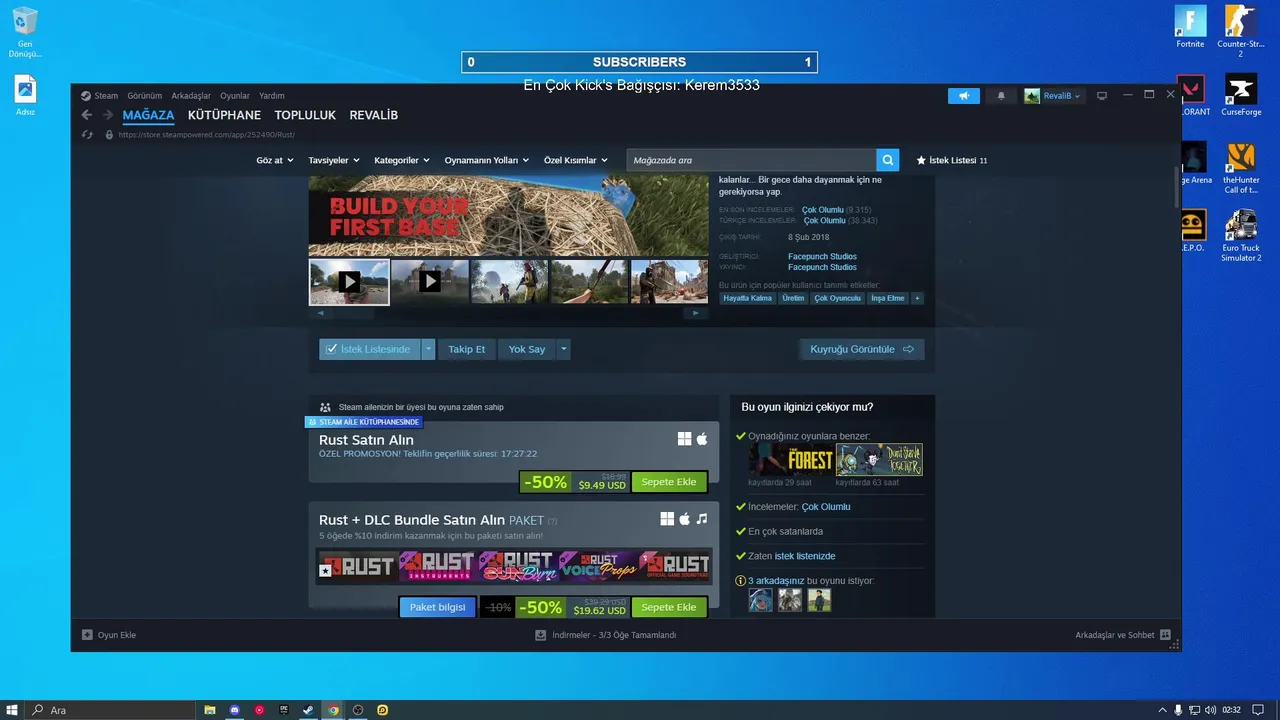Click the media strip scrollbar track
Screen dimensions: 1280x720
508,313
